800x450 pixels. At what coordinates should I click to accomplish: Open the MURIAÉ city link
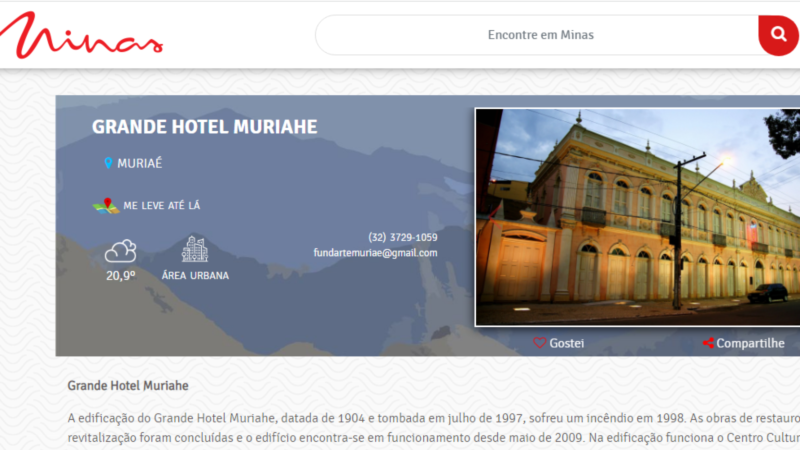point(139,163)
